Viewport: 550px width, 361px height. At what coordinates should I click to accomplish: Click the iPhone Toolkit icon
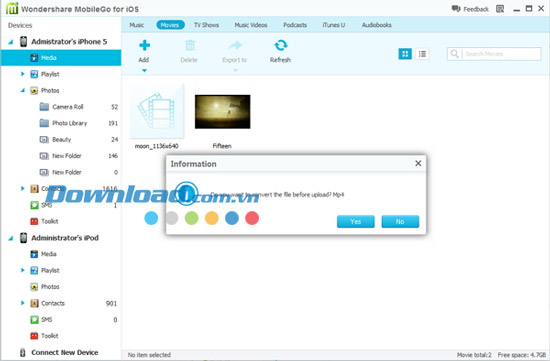[34, 221]
